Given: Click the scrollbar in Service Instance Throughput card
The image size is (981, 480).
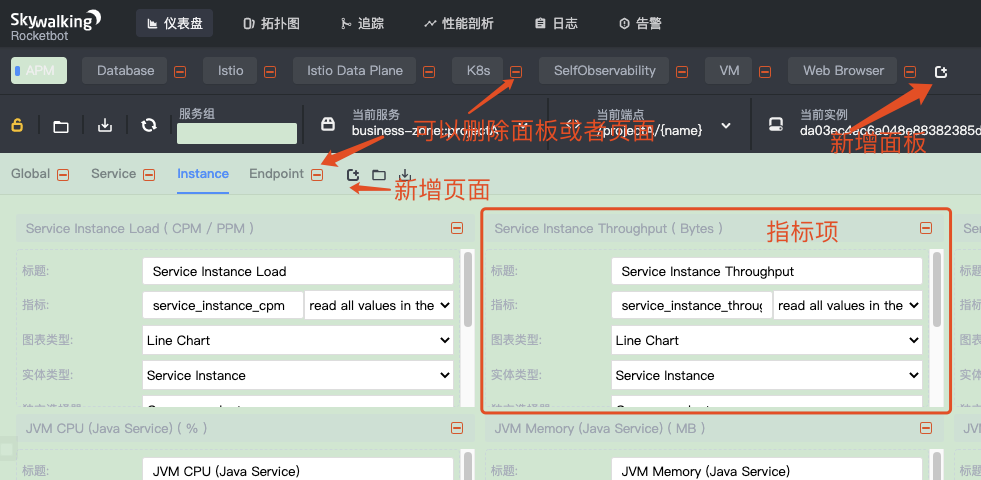Looking at the screenshot, I should (937, 289).
